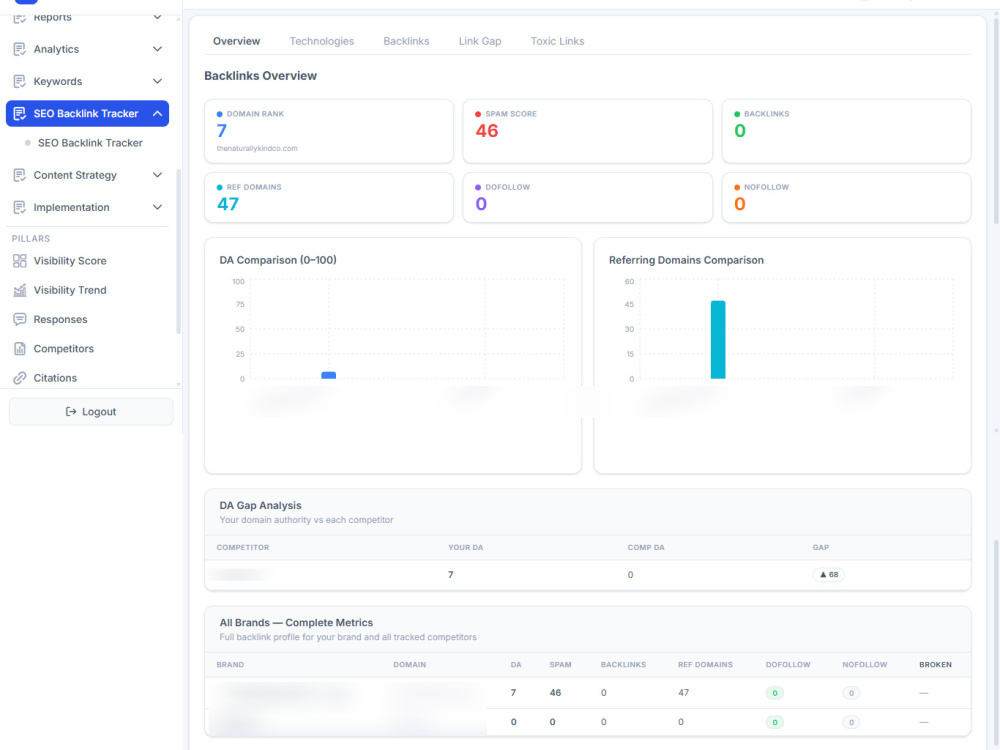
Task: Click the NOFOLLOW column header
Action: (865, 665)
